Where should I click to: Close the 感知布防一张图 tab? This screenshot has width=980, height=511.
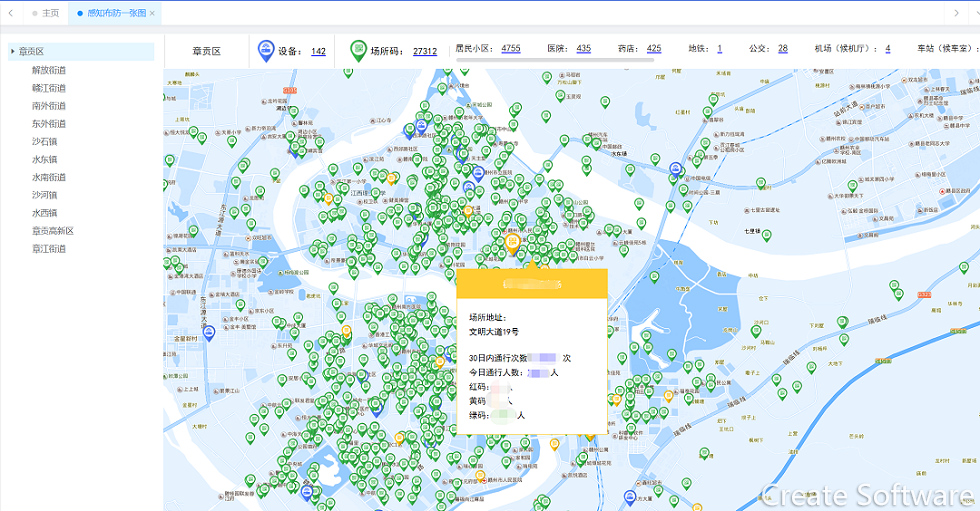[x=152, y=13]
